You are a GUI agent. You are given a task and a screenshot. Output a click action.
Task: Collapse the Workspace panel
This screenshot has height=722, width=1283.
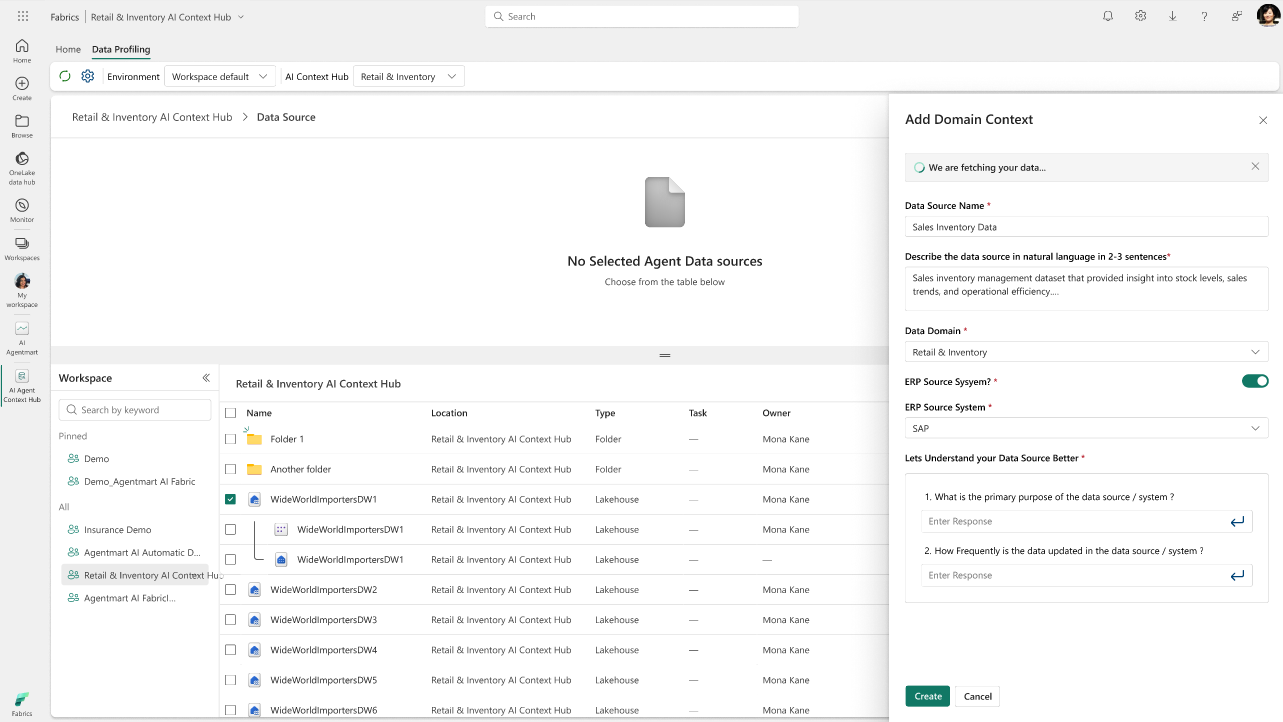click(x=206, y=378)
